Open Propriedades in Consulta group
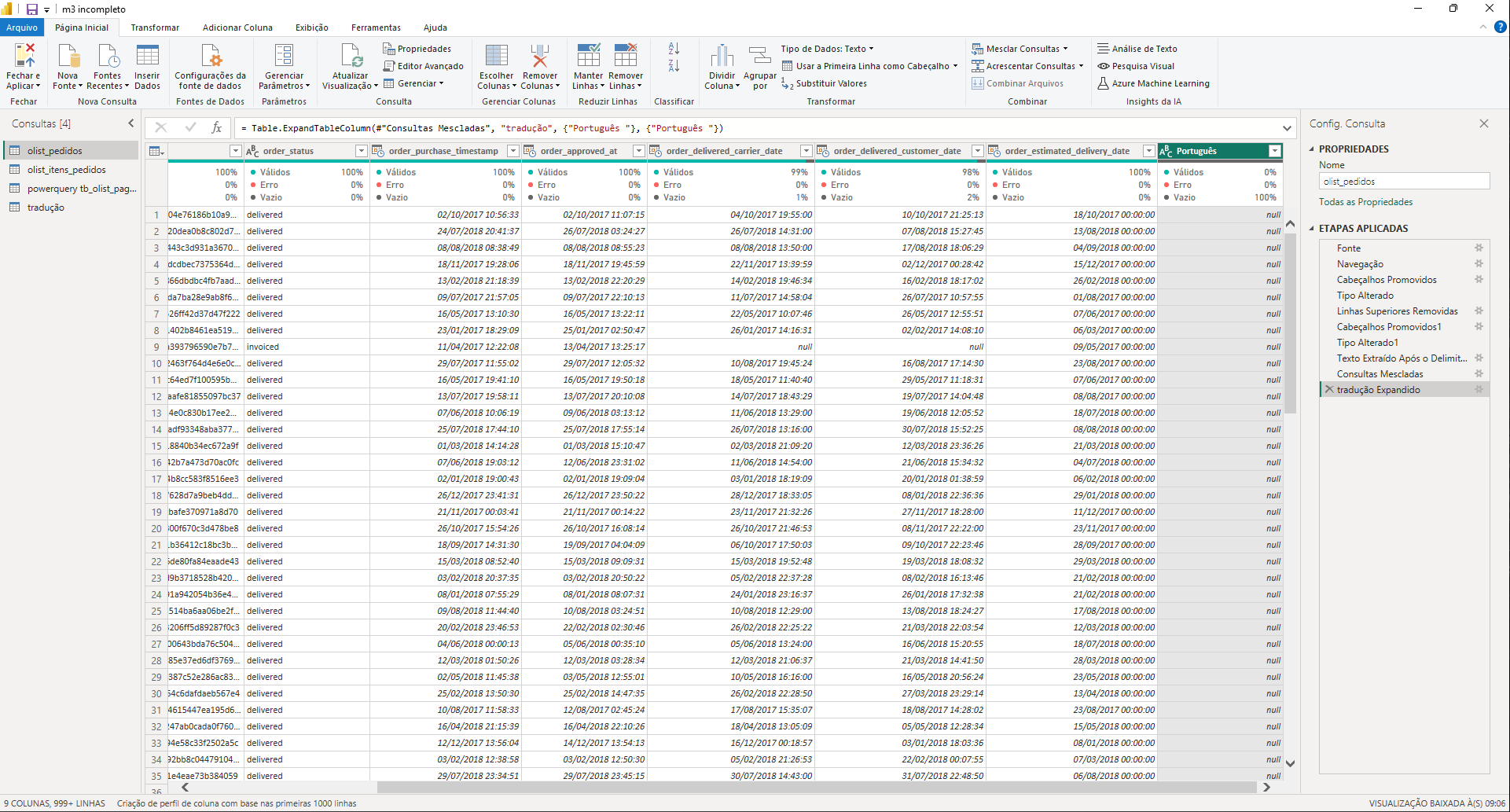The image size is (1510, 812). pos(417,49)
